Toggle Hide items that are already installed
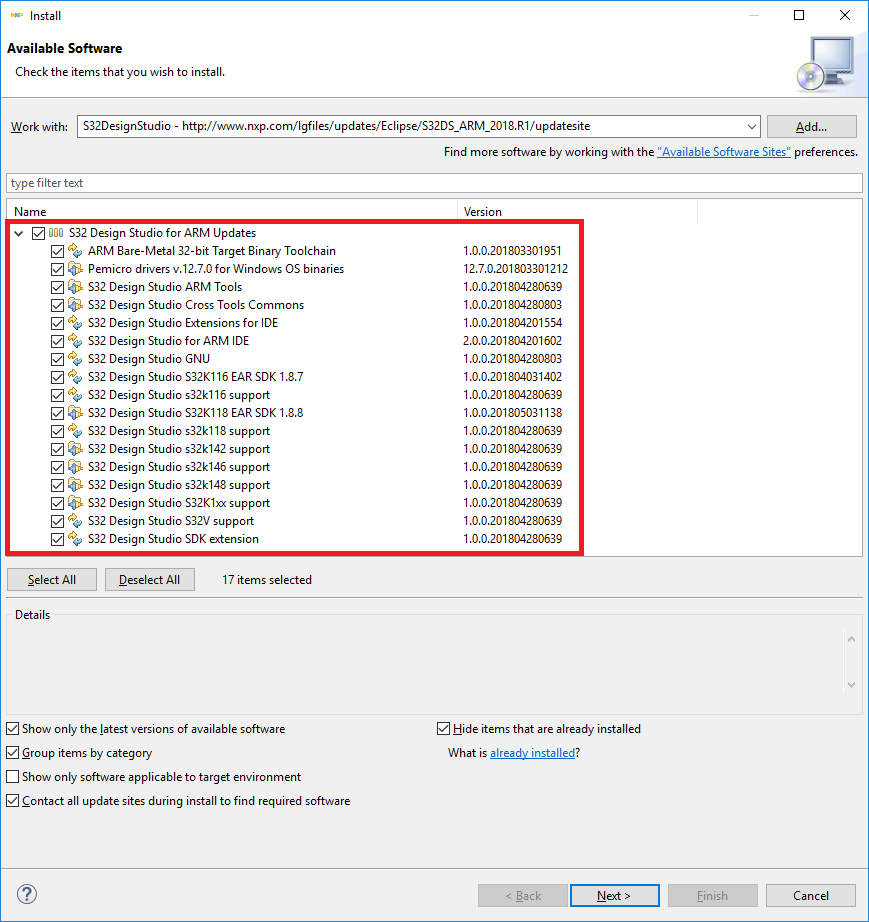 [443, 729]
